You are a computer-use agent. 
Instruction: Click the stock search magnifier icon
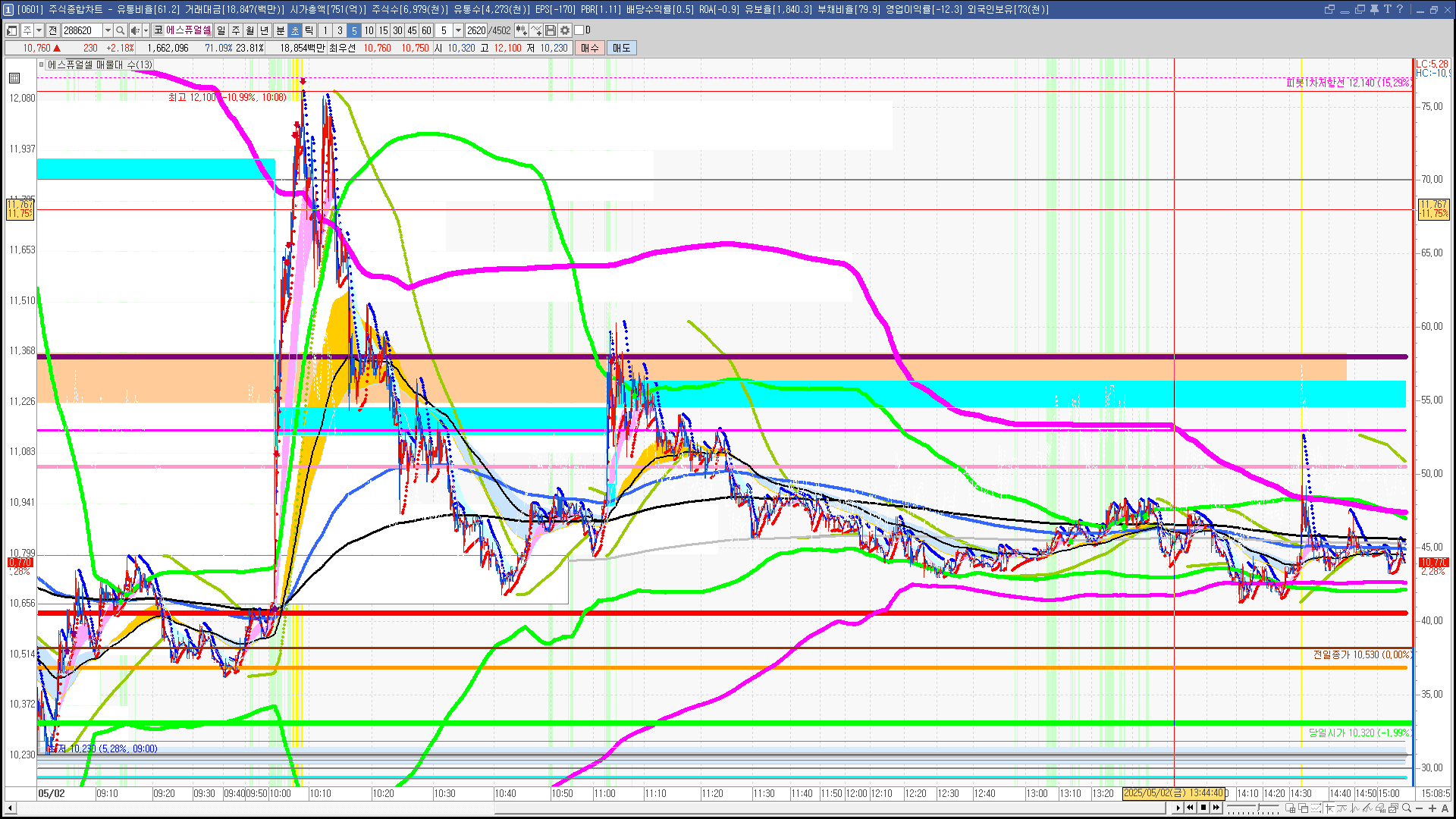pos(120,30)
